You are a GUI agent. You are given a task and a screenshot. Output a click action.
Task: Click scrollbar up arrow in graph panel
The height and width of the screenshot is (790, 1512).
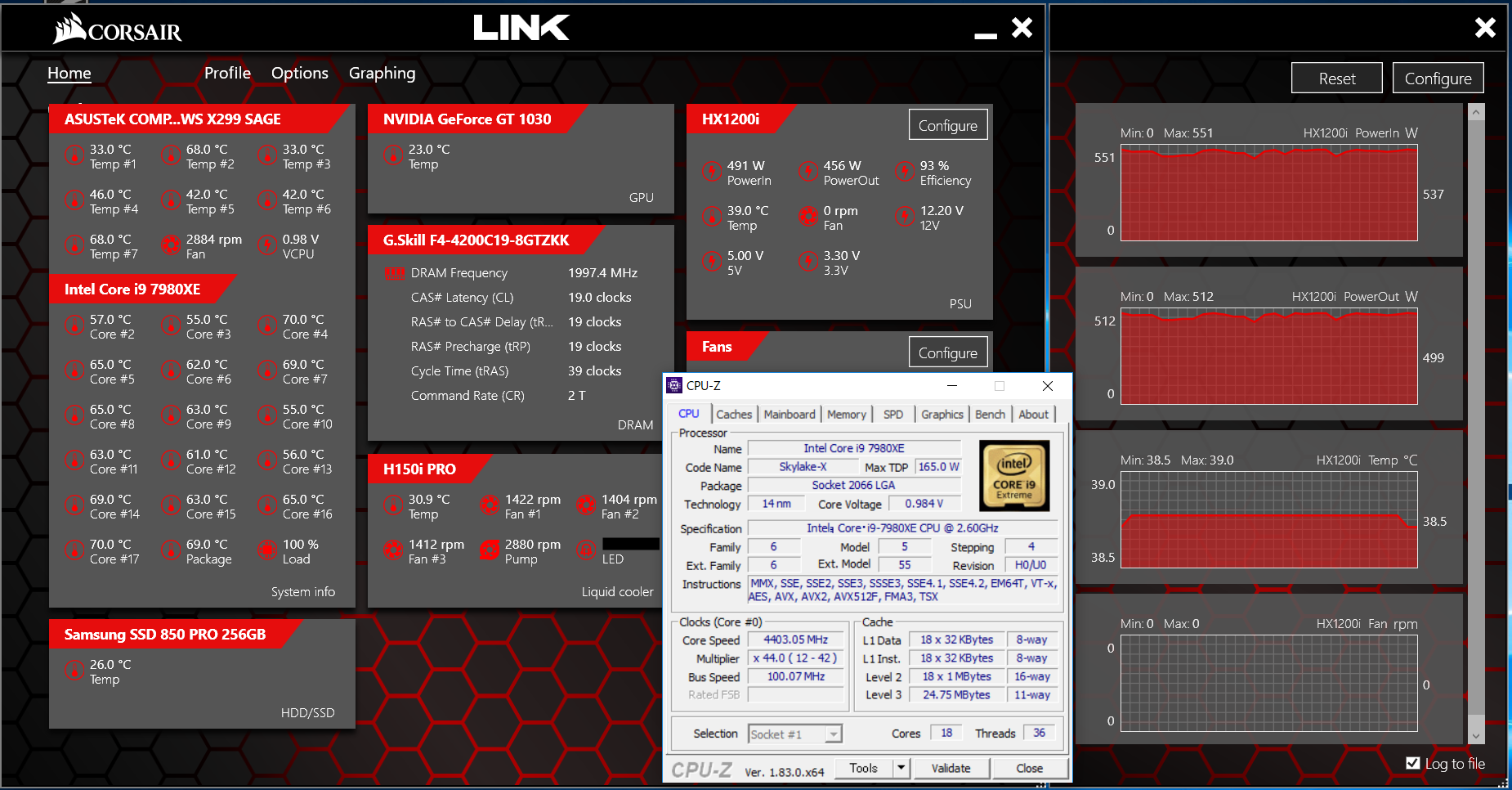click(x=1476, y=113)
